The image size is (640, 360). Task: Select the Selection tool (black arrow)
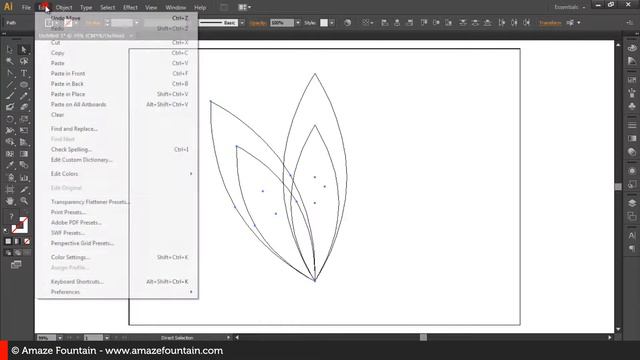coord(9,50)
